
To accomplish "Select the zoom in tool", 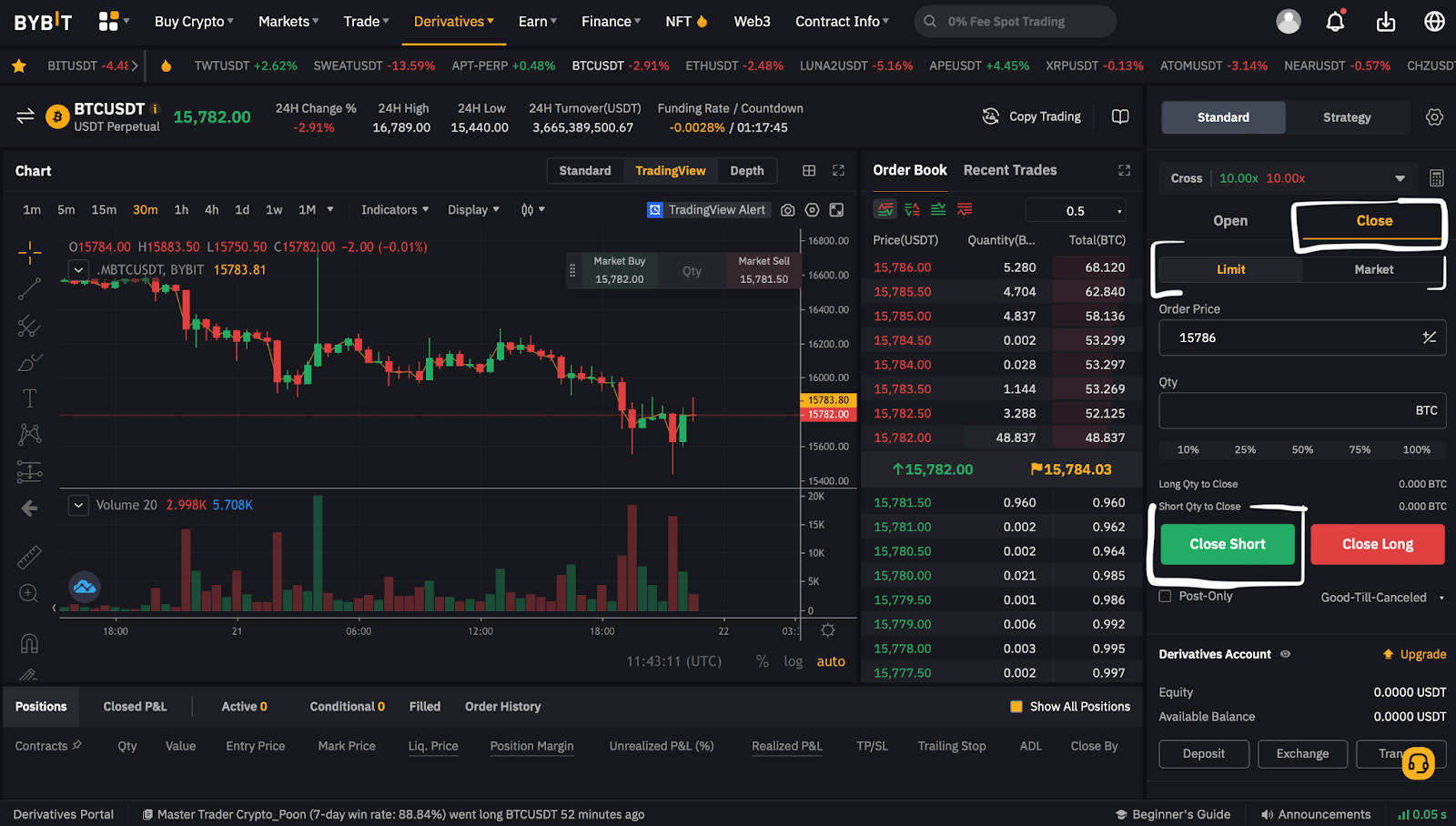I will click(x=29, y=594).
